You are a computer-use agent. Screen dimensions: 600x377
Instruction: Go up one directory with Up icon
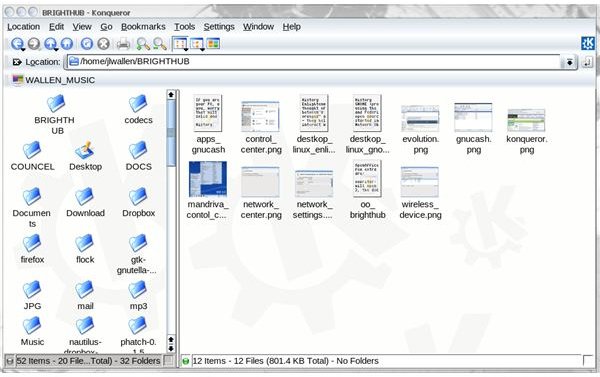(50, 43)
